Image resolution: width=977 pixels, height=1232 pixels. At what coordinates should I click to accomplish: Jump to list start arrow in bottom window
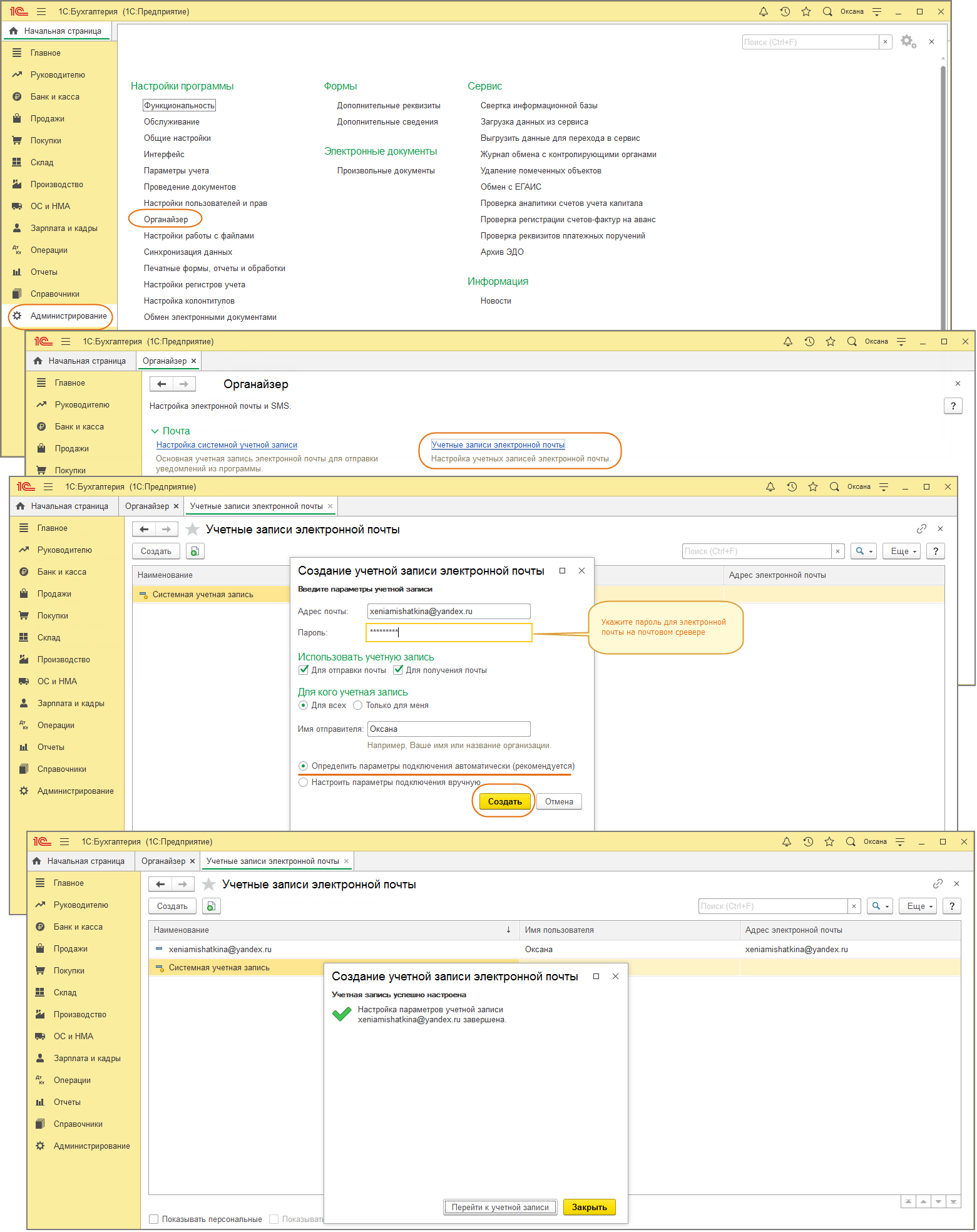(908, 1201)
